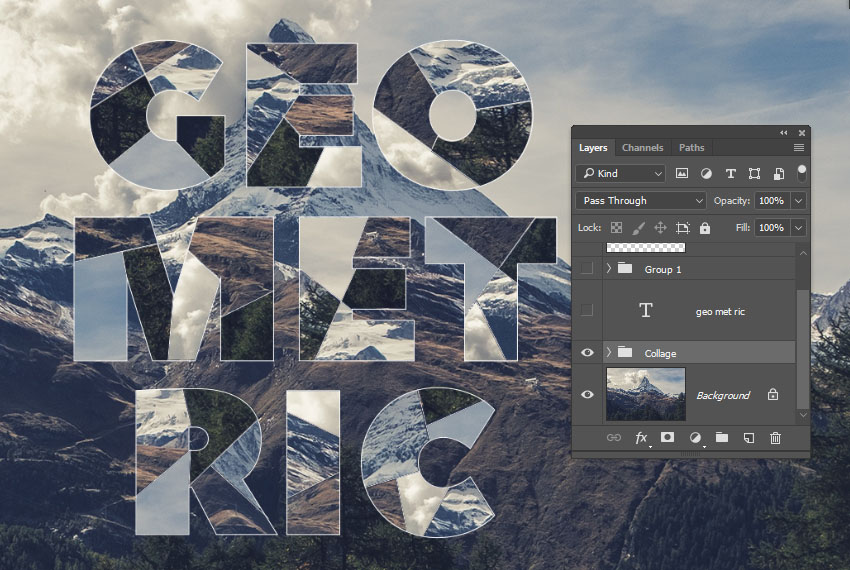Toggle the layer filtering switch
Image resolution: width=850 pixels, height=570 pixels.
click(801, 172)
